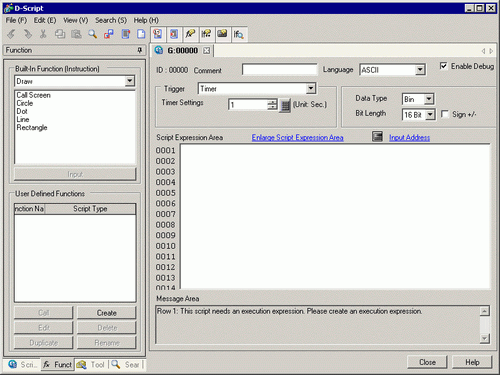Open the calculator keypad beside Timer Settings
The width and height of the screenshot is (500, 375).
[x=285, y=105]
